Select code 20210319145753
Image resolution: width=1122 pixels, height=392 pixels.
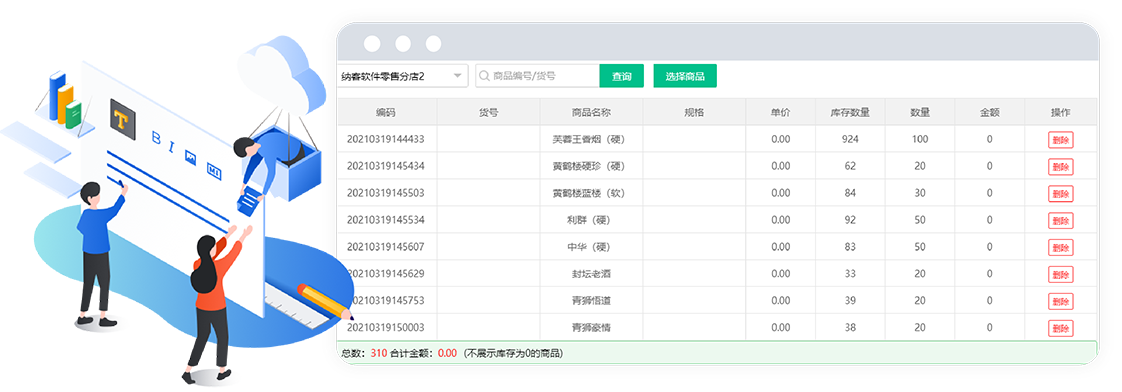coord(386,300)
